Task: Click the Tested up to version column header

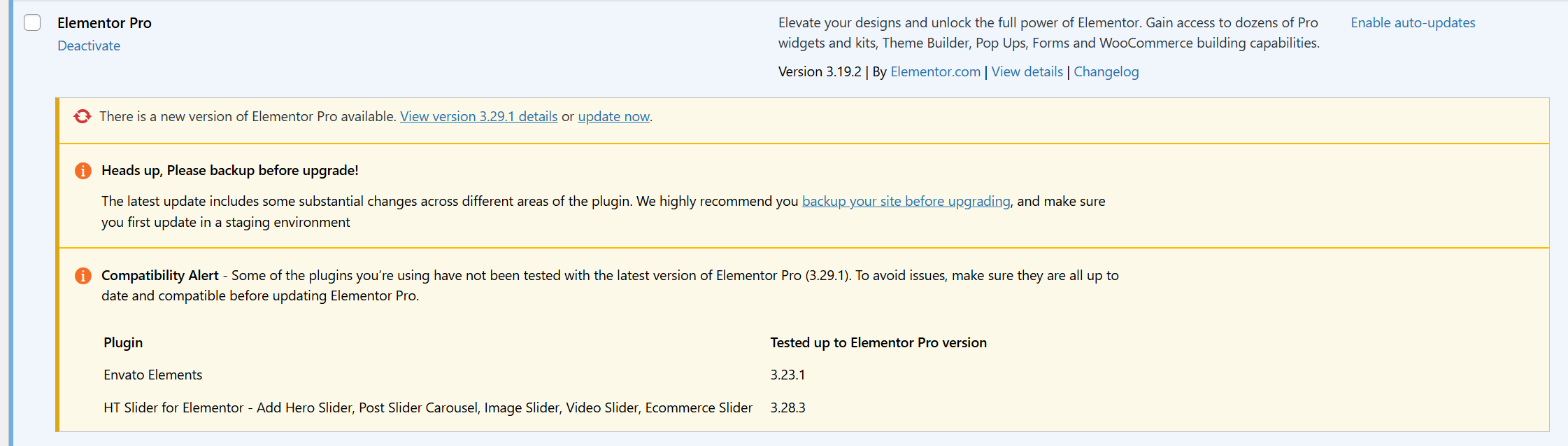Action: [x=878, y=342]
